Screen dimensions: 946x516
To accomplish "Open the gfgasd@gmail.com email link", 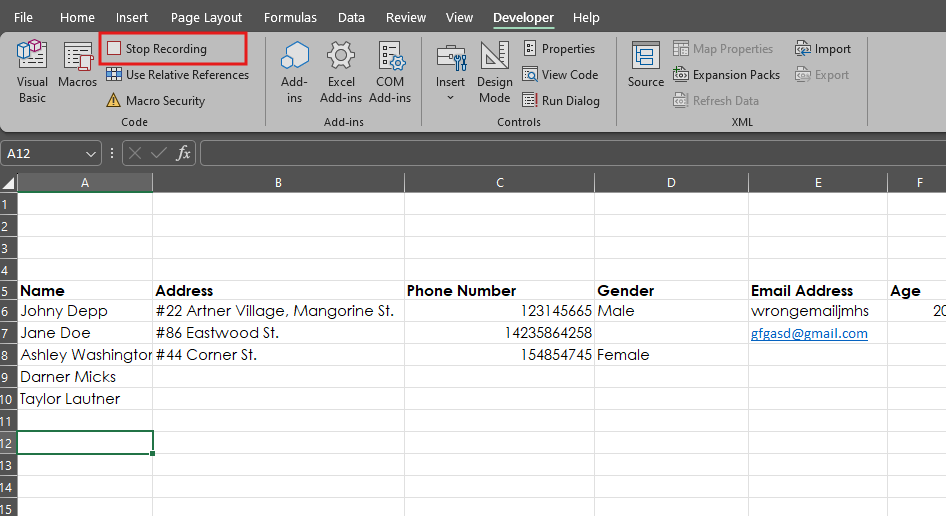I will (x=809, y=333).
